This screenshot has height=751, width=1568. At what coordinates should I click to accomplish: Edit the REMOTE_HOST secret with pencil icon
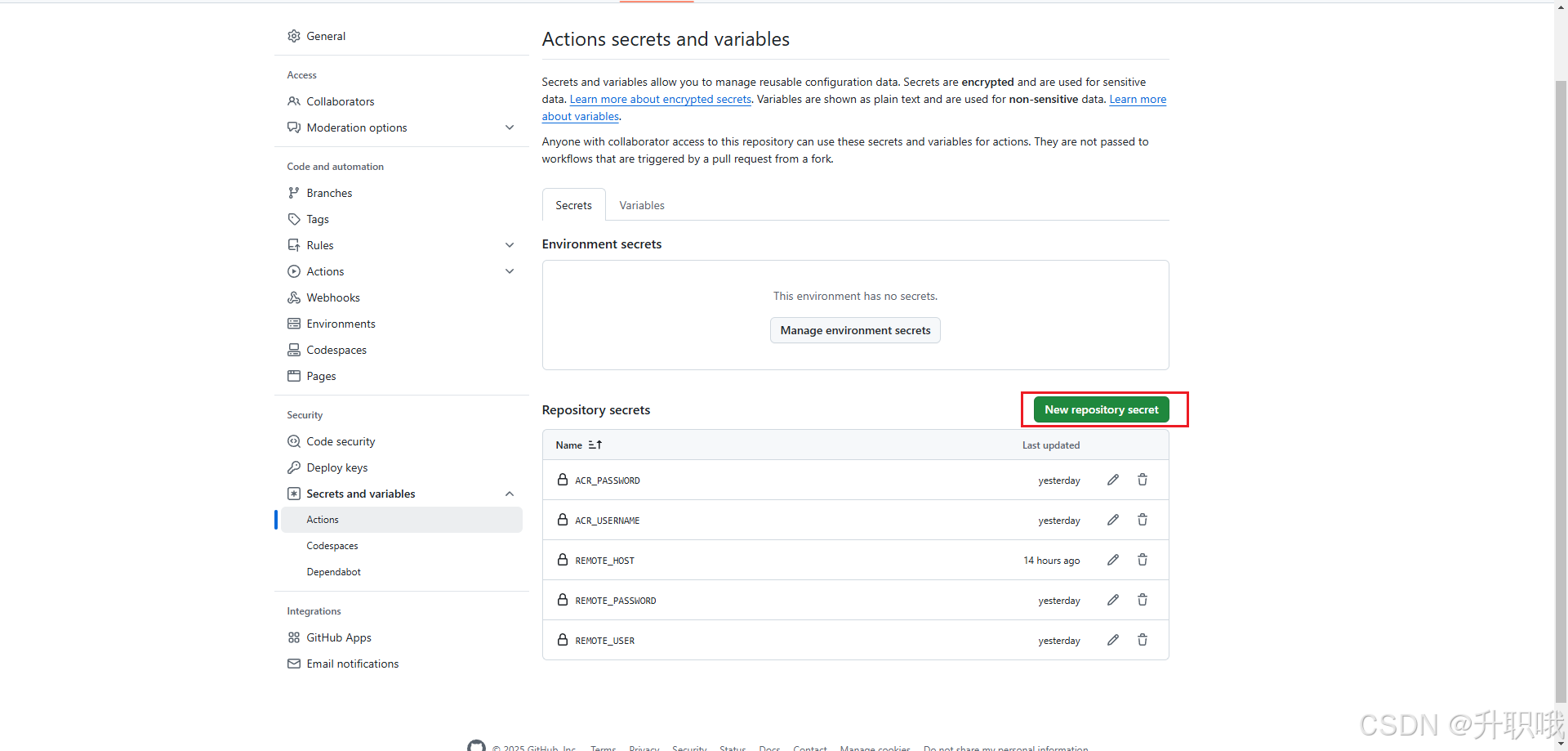click(1113, 560)
